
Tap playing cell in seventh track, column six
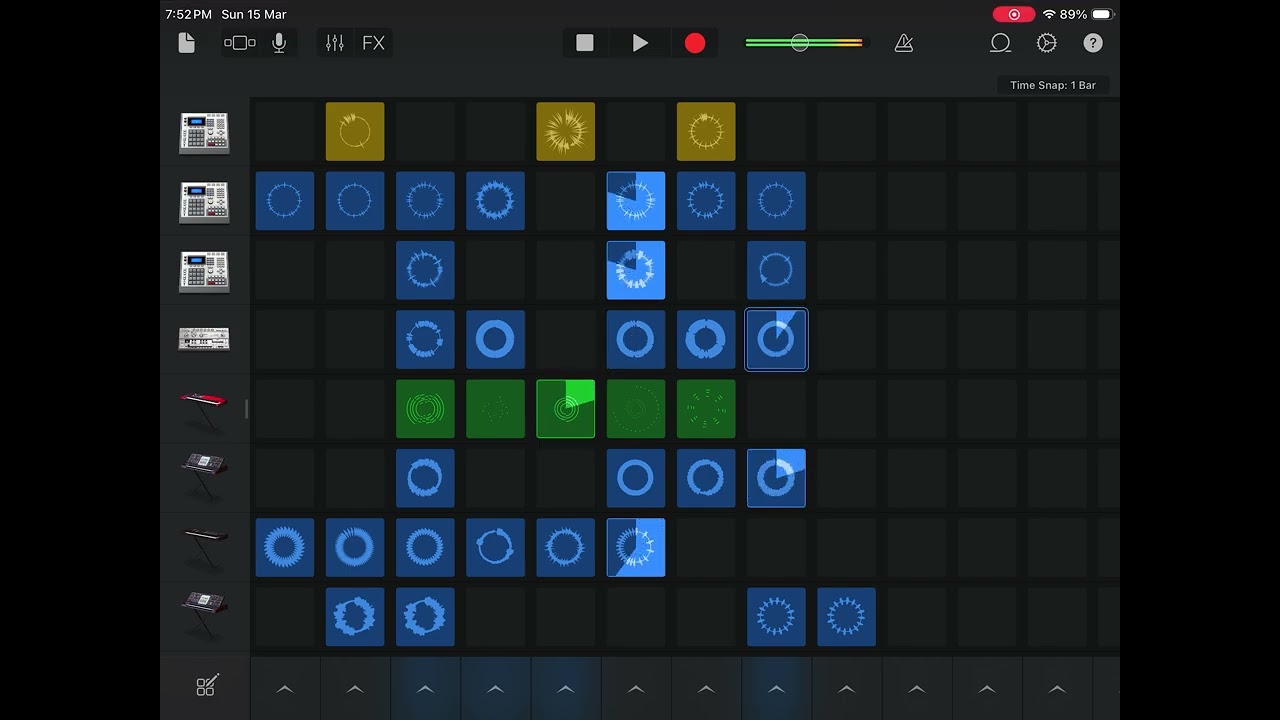[636, 547]
